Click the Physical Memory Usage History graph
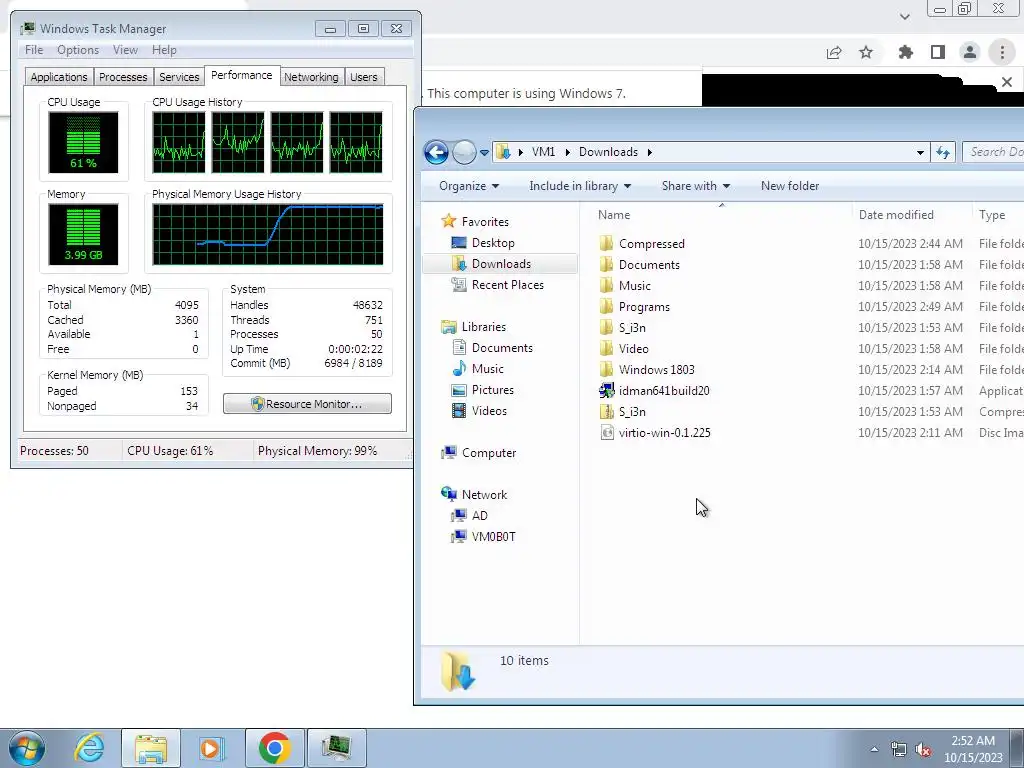The width and height of the screenshot is (1024, 768). 268,234
